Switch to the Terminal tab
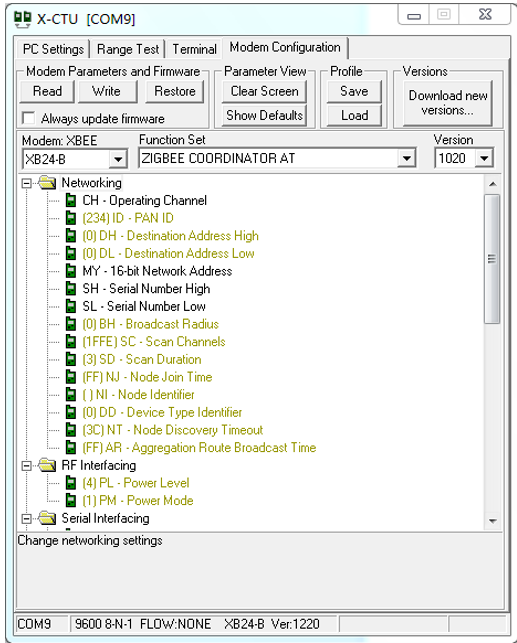 coord(194,49)
